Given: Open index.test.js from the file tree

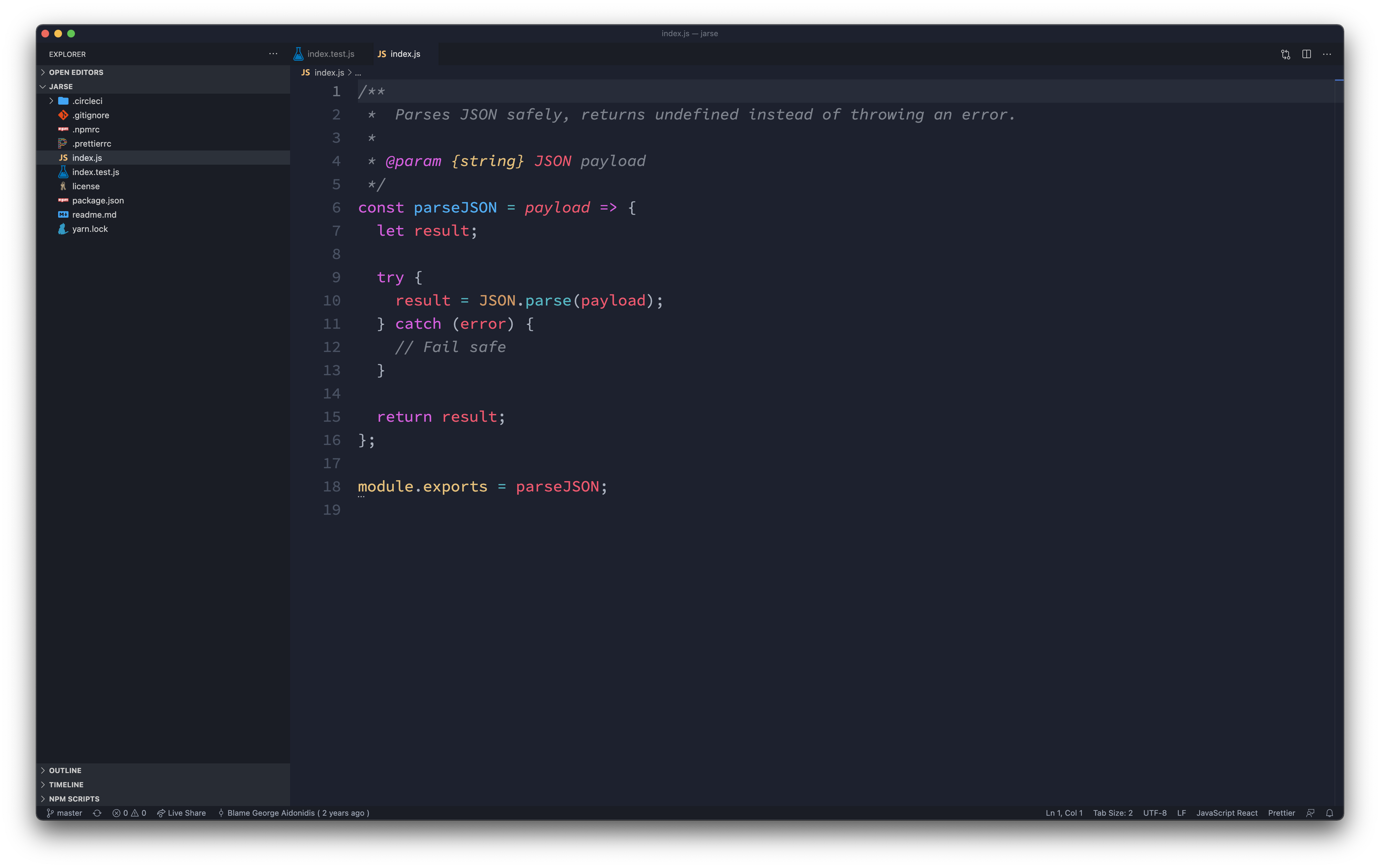Looking at the screenshot, I should click(163, 172).
